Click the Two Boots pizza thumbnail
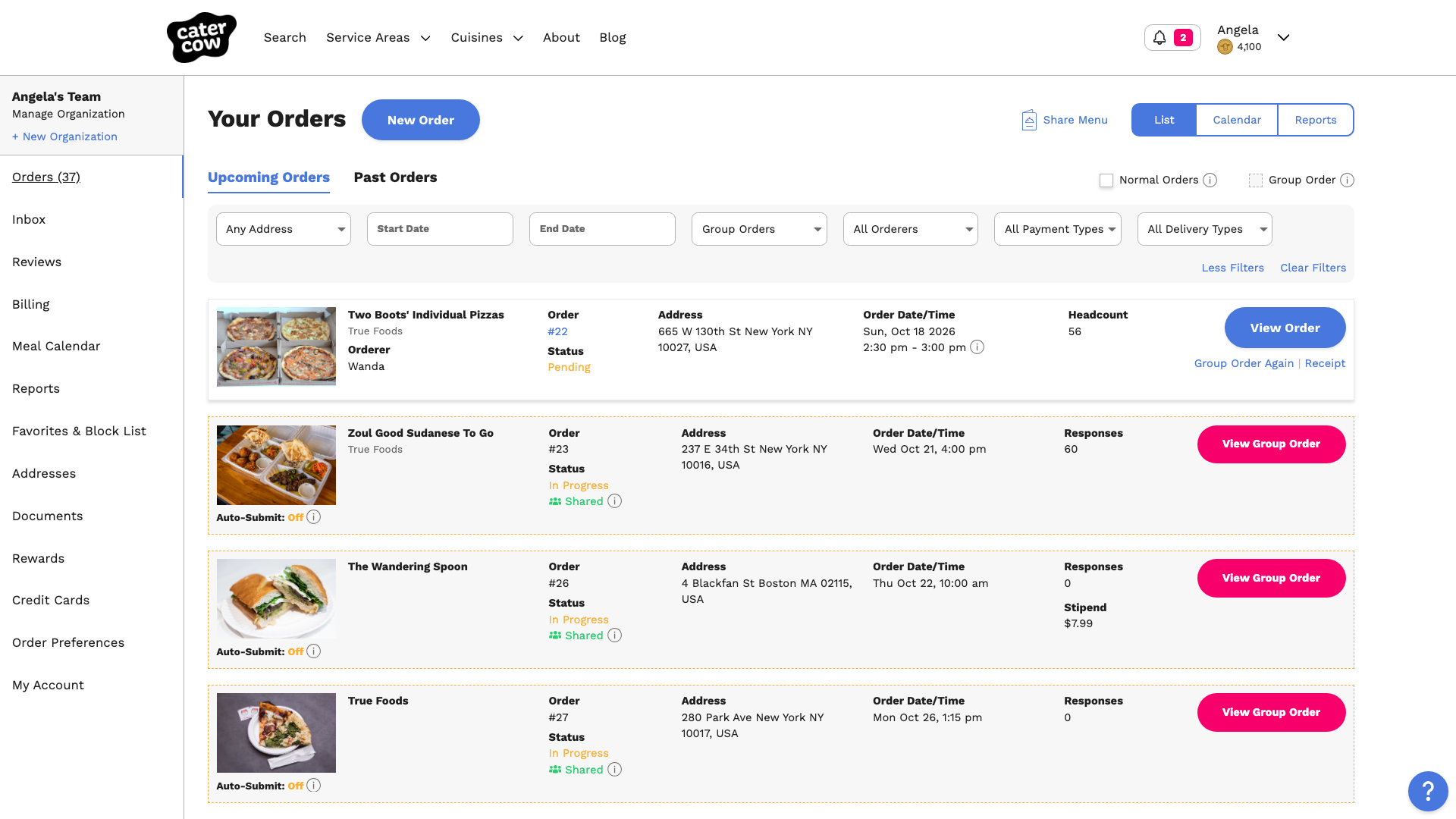The width and height of the screenshot is (1456, 819). click(276, 347)
